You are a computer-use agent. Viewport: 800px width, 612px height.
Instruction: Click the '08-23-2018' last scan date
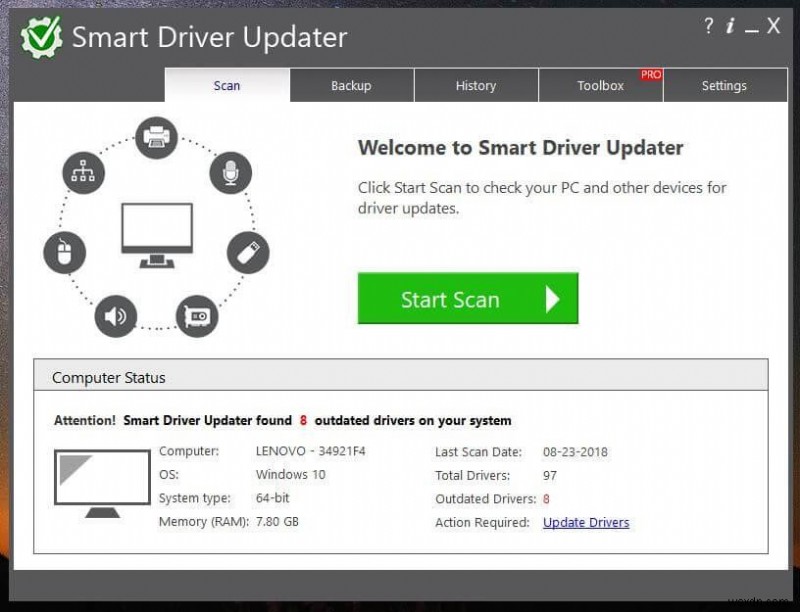click(x=576, y=452)
